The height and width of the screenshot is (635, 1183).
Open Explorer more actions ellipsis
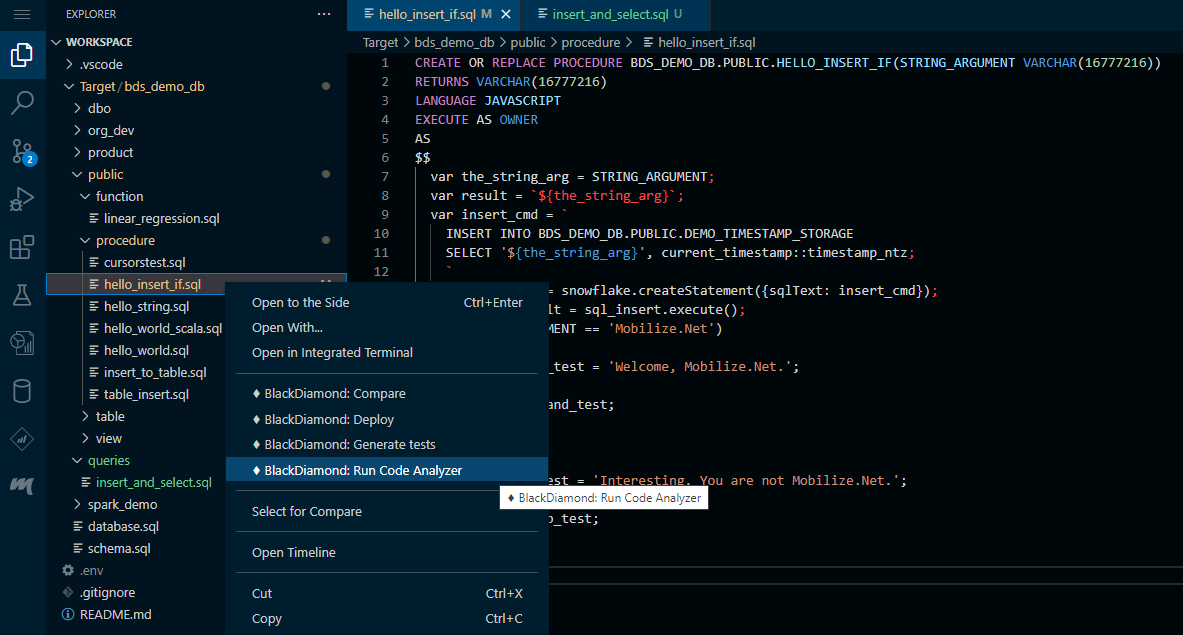pyautogui.click(x=324, y=14)
